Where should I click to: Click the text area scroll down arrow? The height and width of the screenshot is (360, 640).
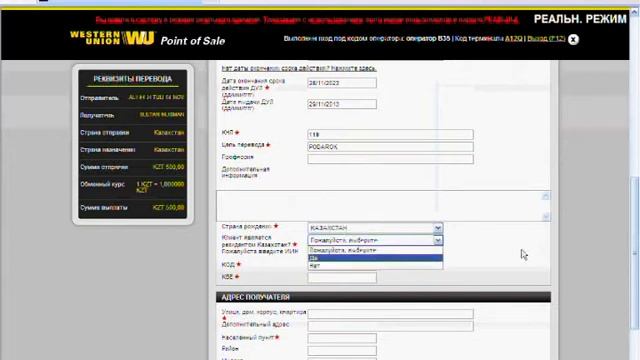[x=546, y=216]
